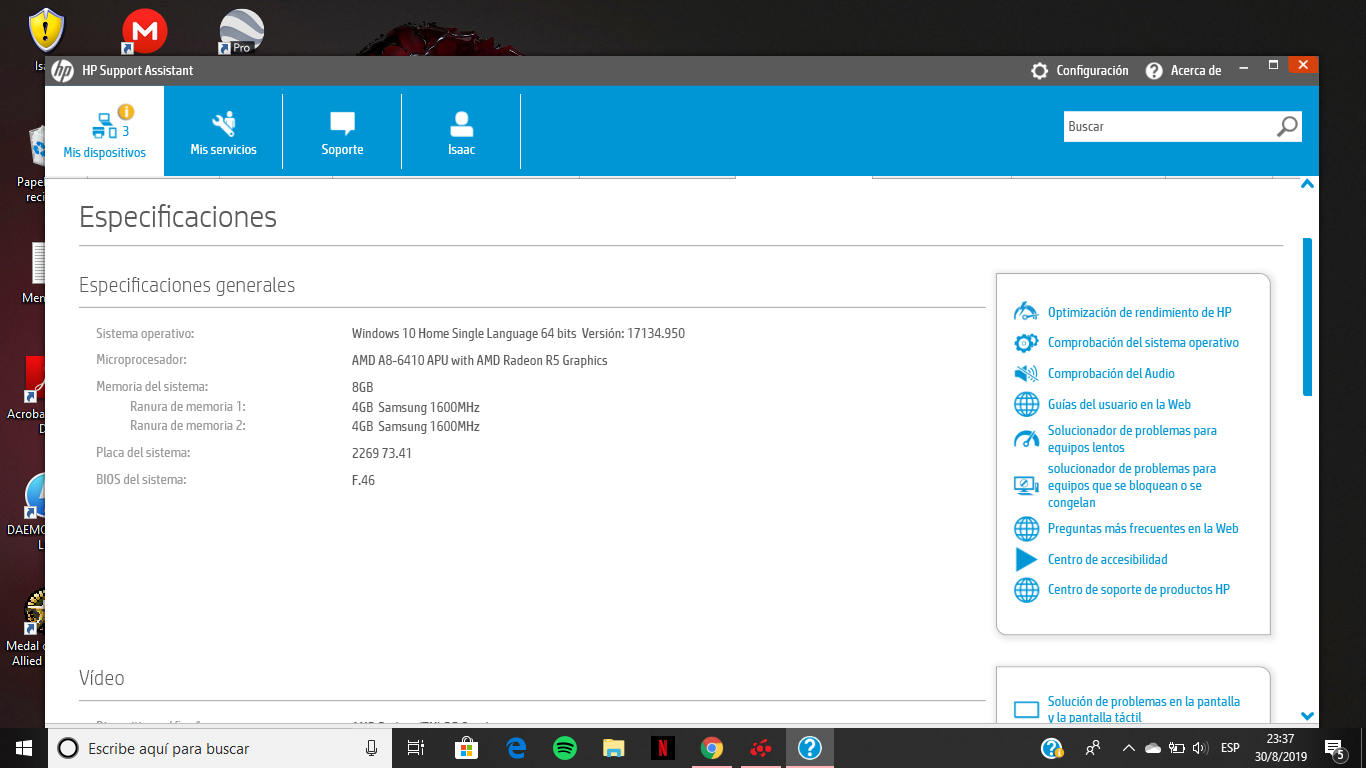Open Guías del usuario en la Web link
The width and height of the screenshot is (1366, 768).
pyautogui.click(x=1118, y=405)
